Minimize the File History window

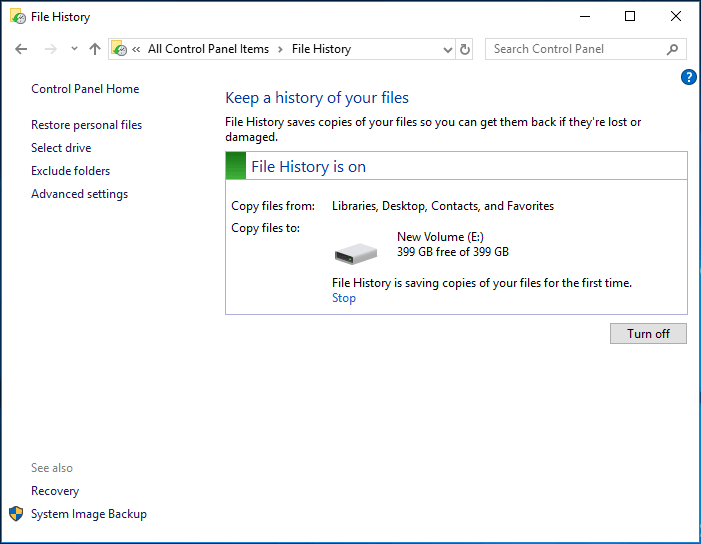(x=585, y=17)
